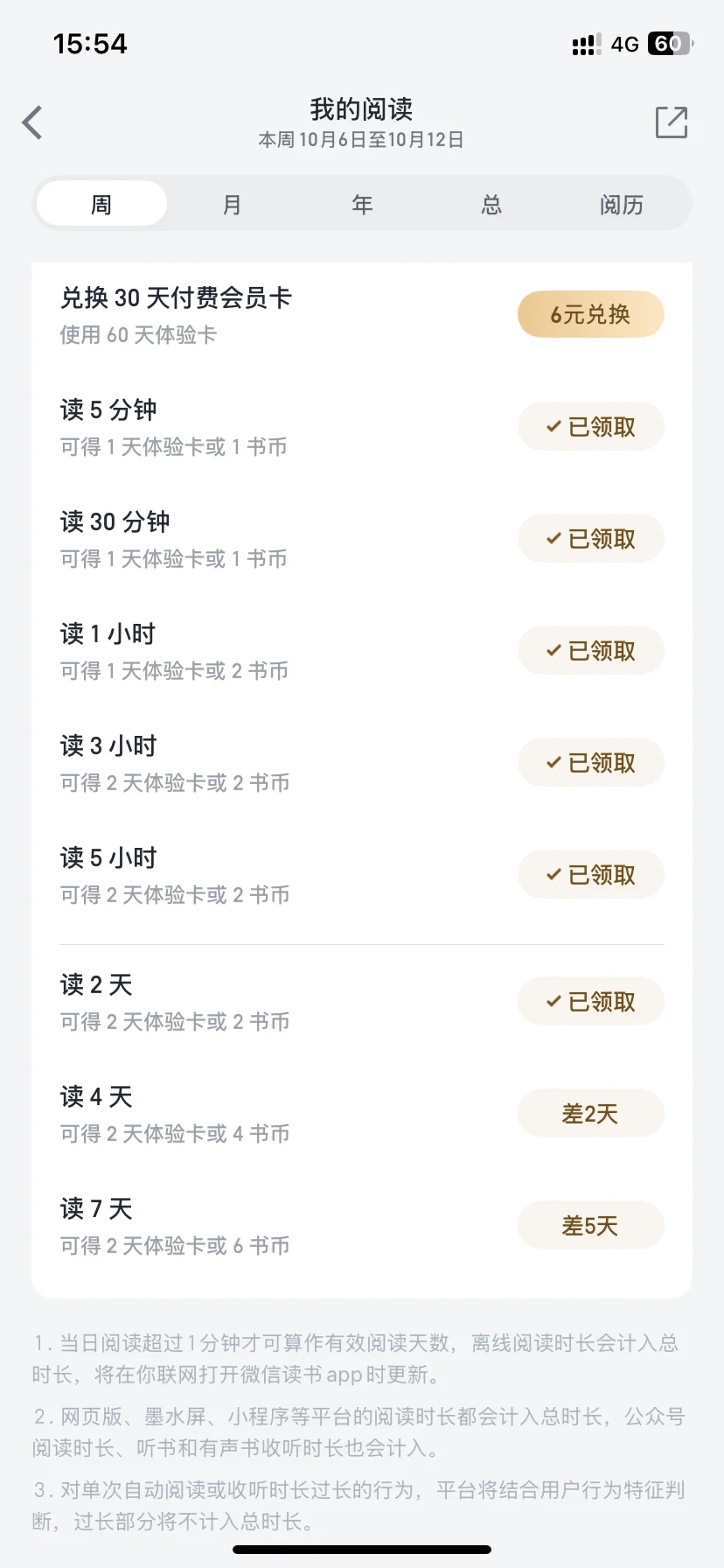Open the 阅历 tab
Image resolution: width=724 pixels, height=1568 pixels.
click(x=621, y=205)
